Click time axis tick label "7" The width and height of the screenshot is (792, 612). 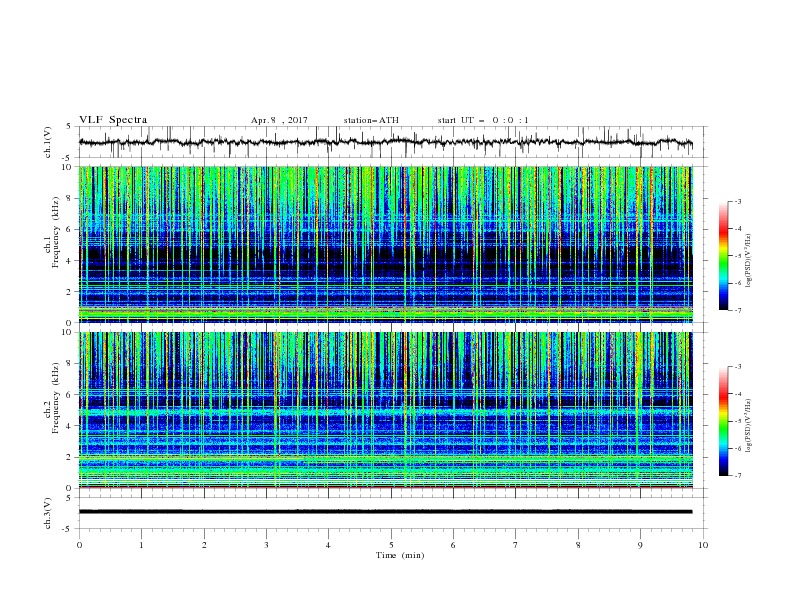point(516,545)
